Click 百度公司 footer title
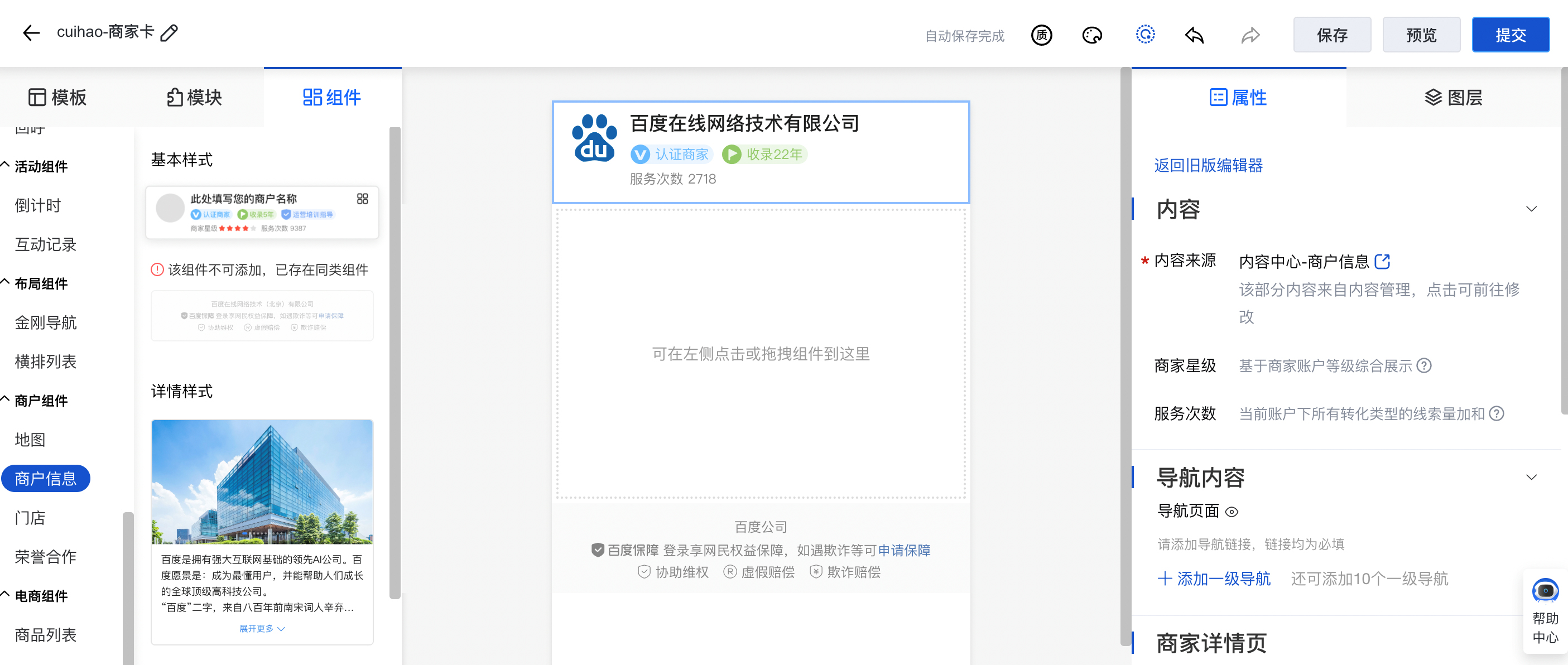The width and height of the screenshot is (1568, 665). coord(761,527)
